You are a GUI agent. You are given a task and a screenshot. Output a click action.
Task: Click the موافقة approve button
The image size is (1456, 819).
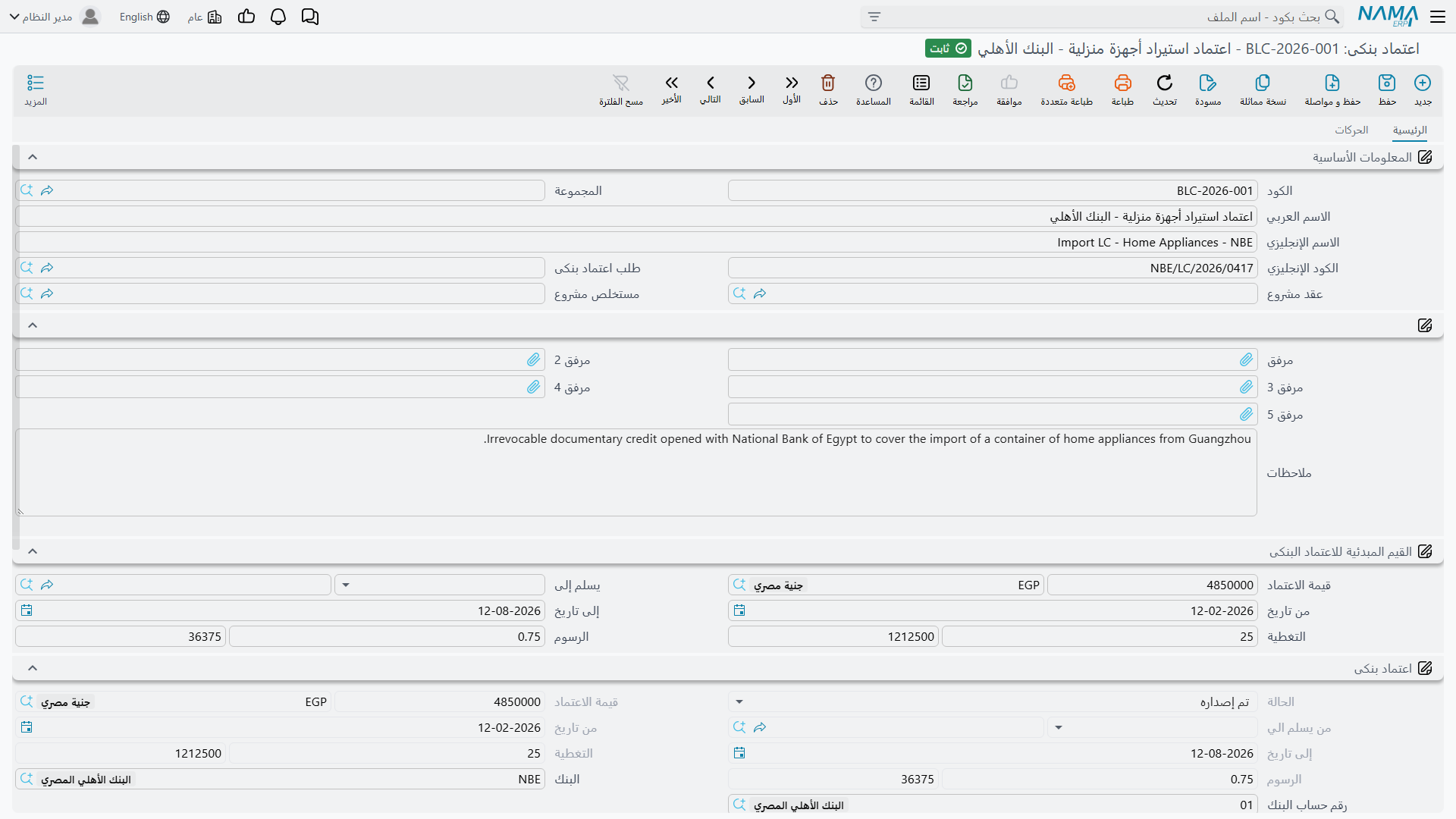coord(1009,89)
